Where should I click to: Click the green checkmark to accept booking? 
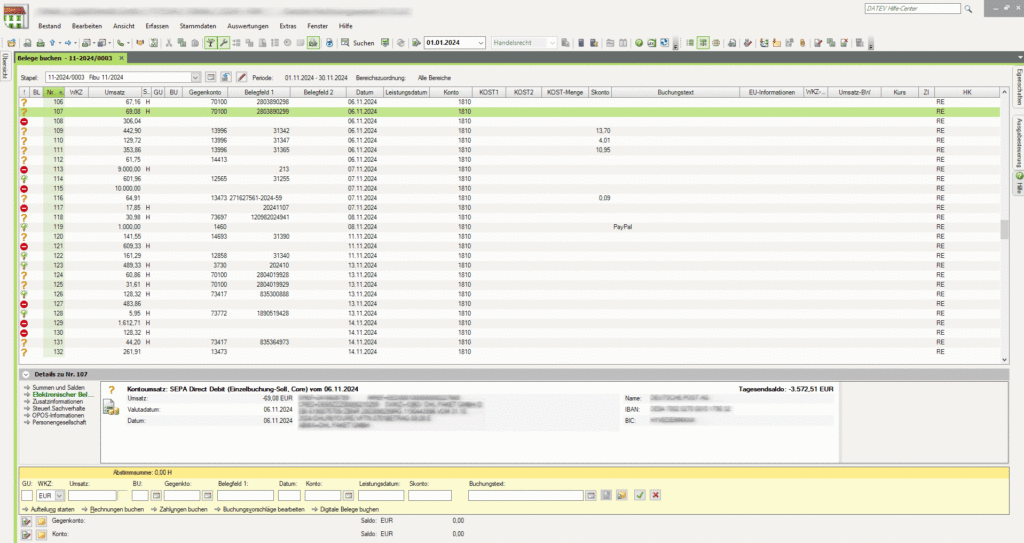point(639,495)
